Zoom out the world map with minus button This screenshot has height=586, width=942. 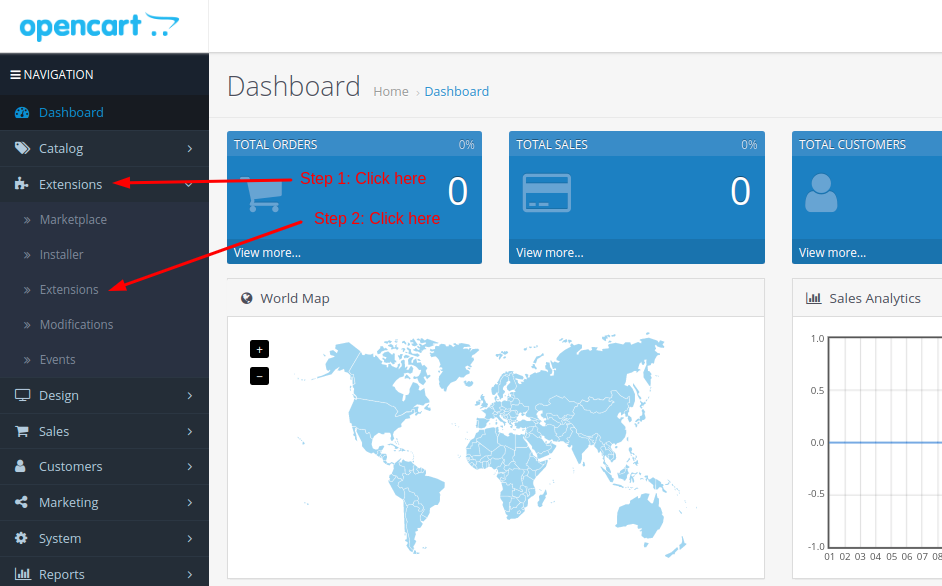click(260, 376)
